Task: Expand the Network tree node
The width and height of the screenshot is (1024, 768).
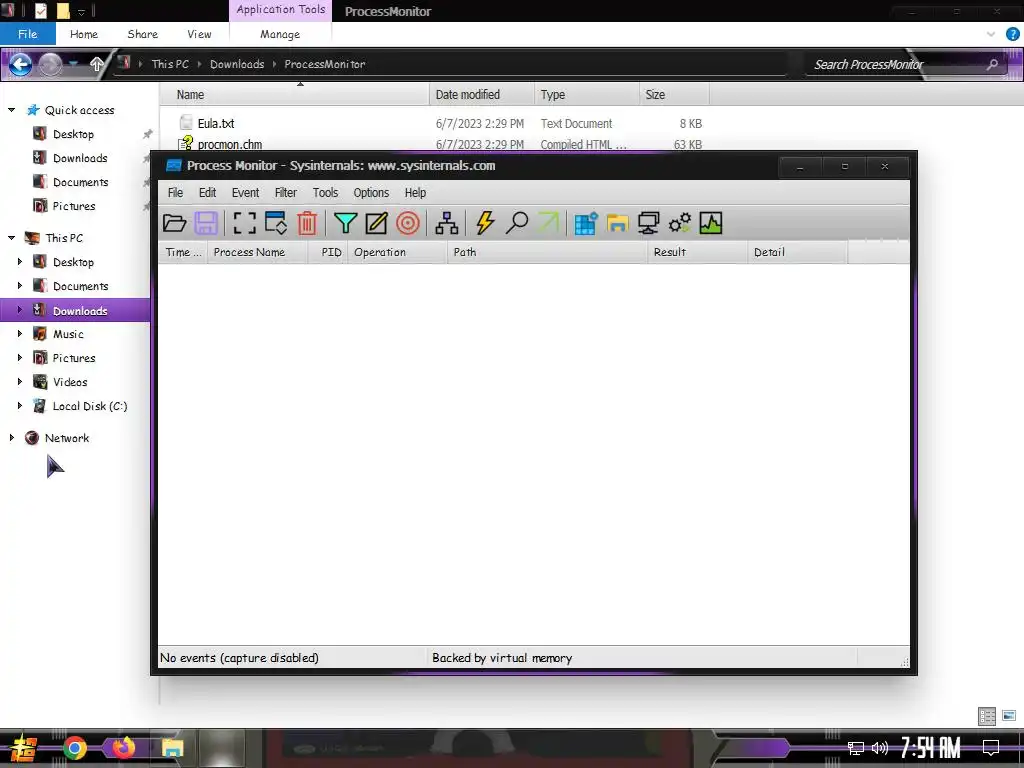Action: pos(12,438)
